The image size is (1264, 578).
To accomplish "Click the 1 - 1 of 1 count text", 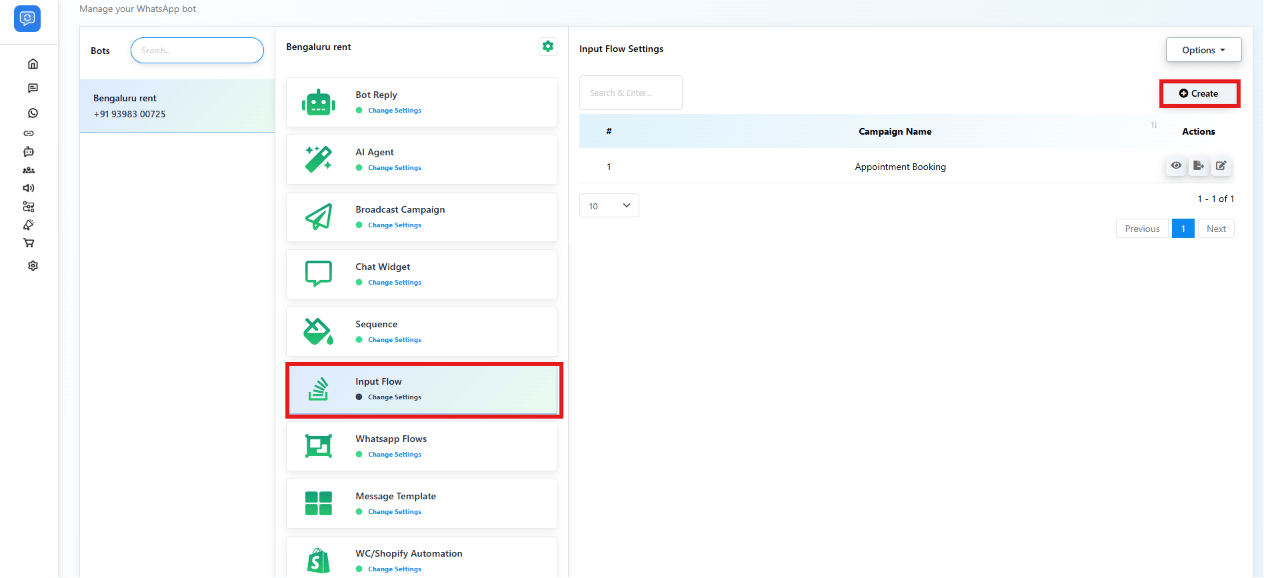I will click(x=1216, y=199).
